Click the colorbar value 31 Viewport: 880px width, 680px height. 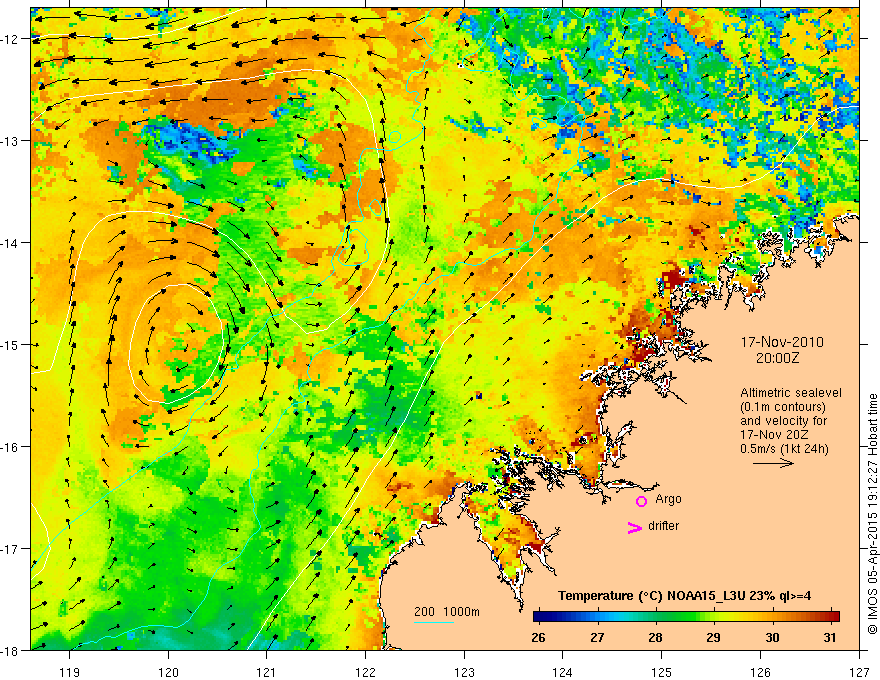[x=830, y=637]
